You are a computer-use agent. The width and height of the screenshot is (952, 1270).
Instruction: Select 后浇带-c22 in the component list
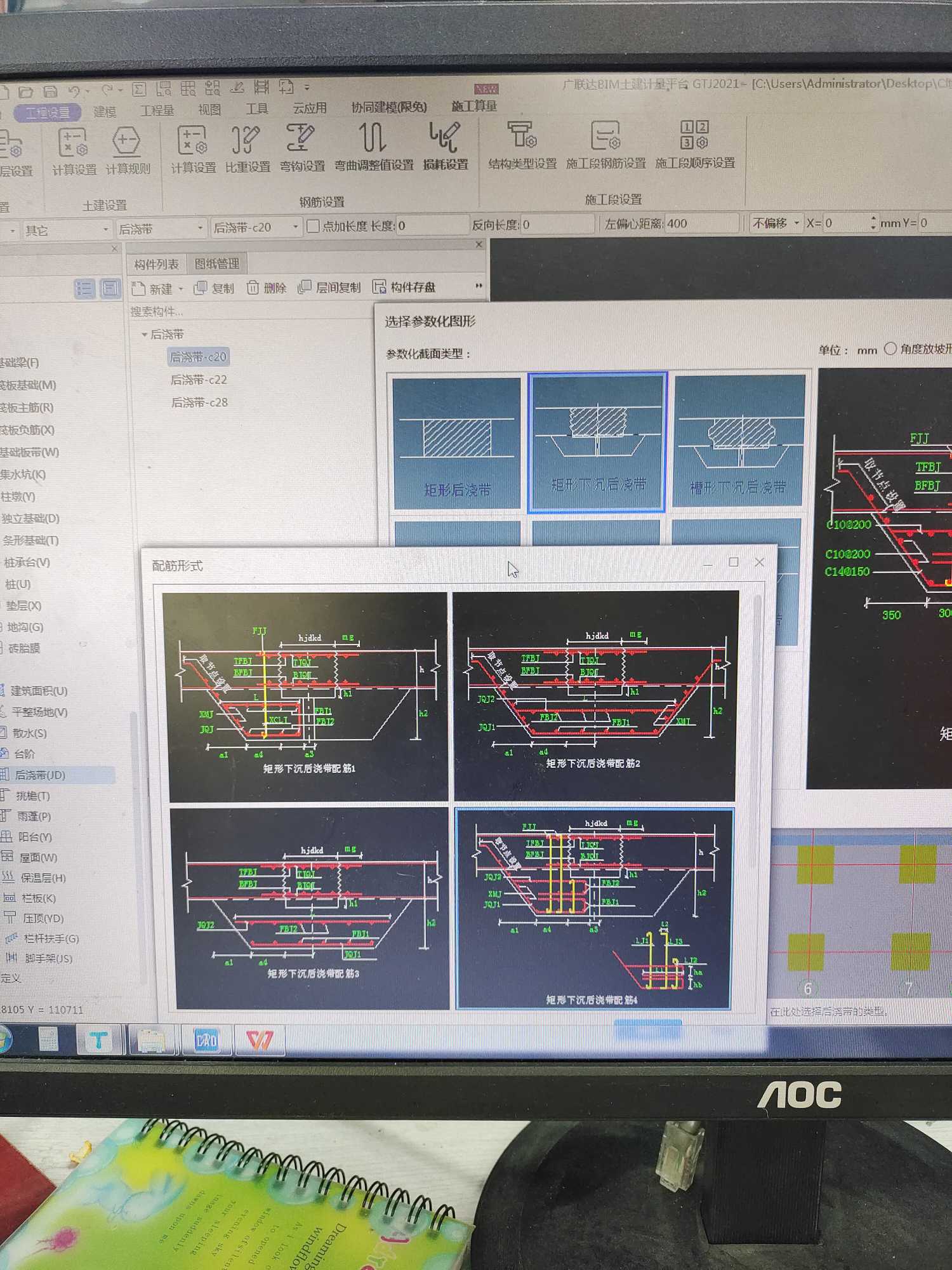click(x=199, y=380)
